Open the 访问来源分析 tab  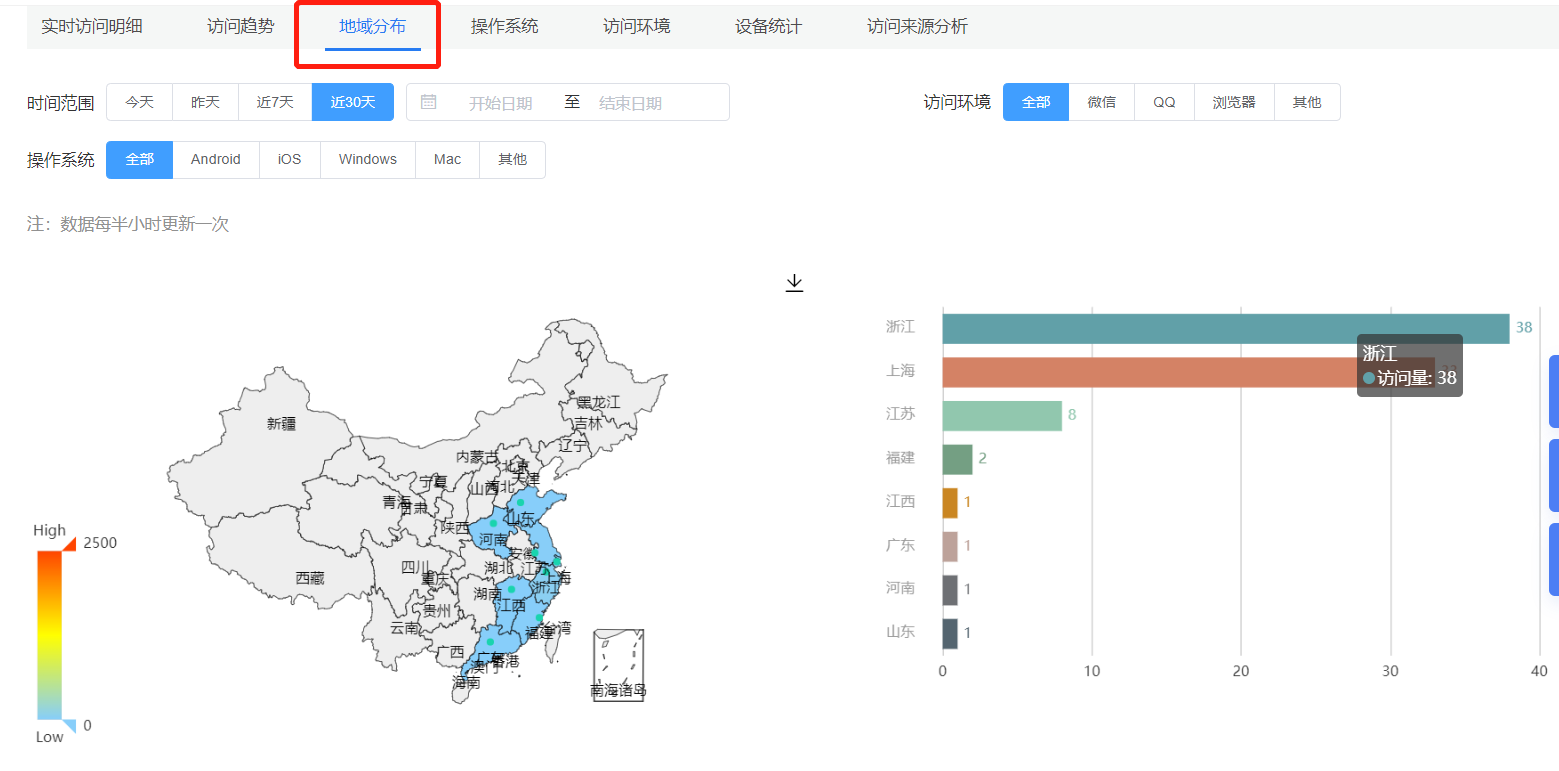pos(917,27)
